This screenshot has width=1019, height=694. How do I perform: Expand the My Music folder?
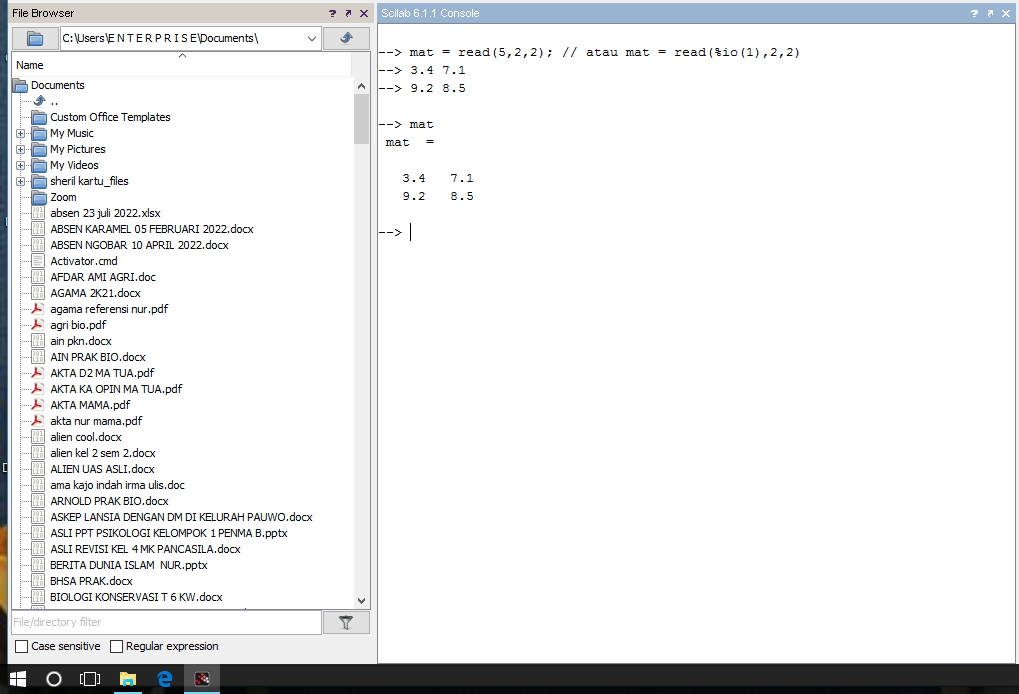coord(21,133)
